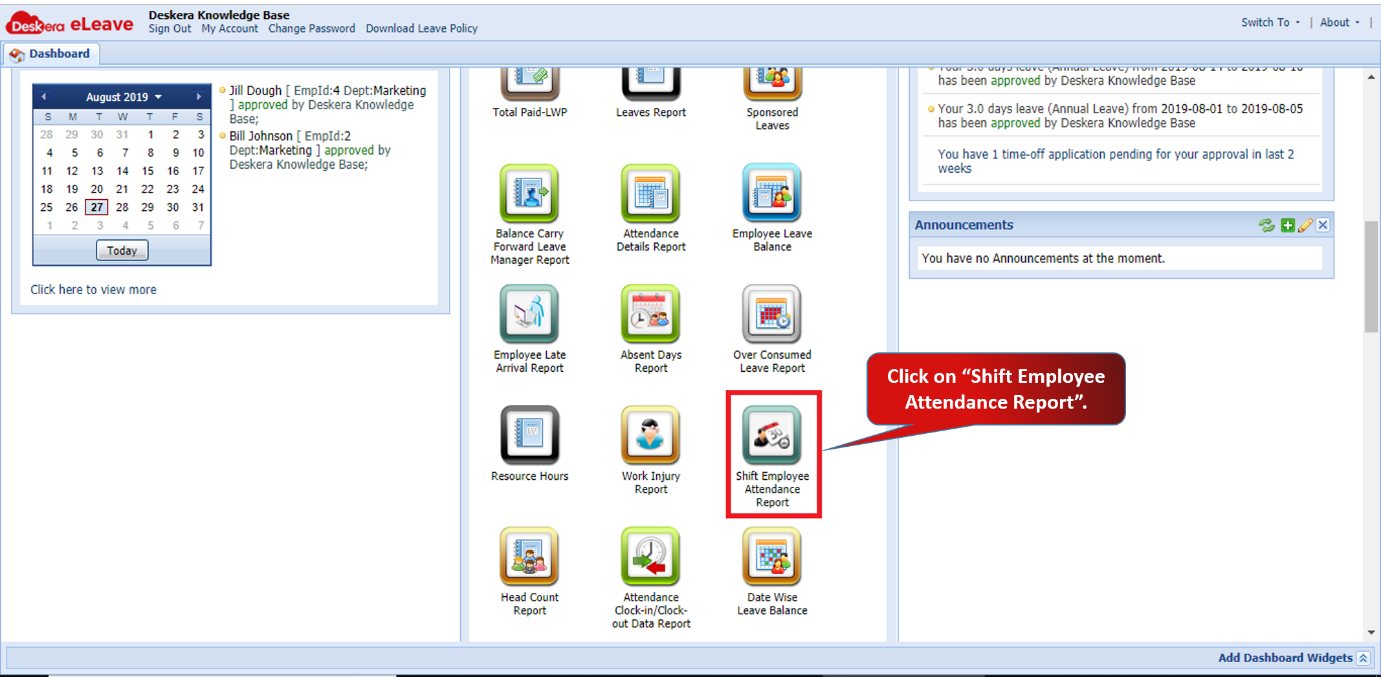Open the Attendance Clock-in/Clock-out Data Report
1381x677 pixels.
pos(650,555)
